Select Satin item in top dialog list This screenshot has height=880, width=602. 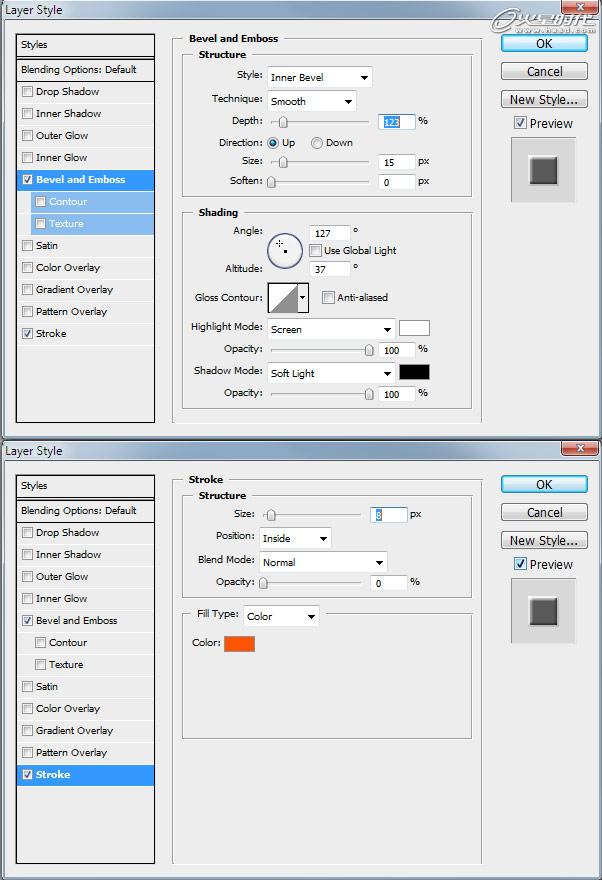85,245
